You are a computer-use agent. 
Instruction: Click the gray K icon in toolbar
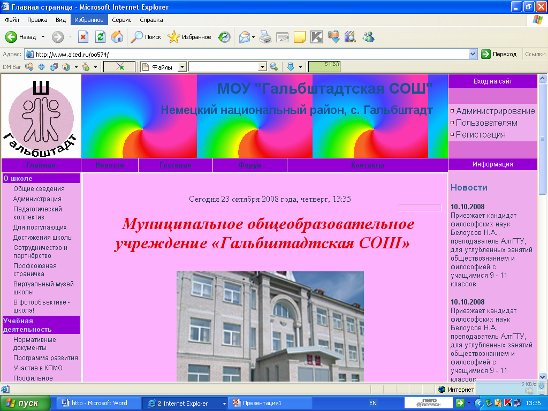coord(316,37)
